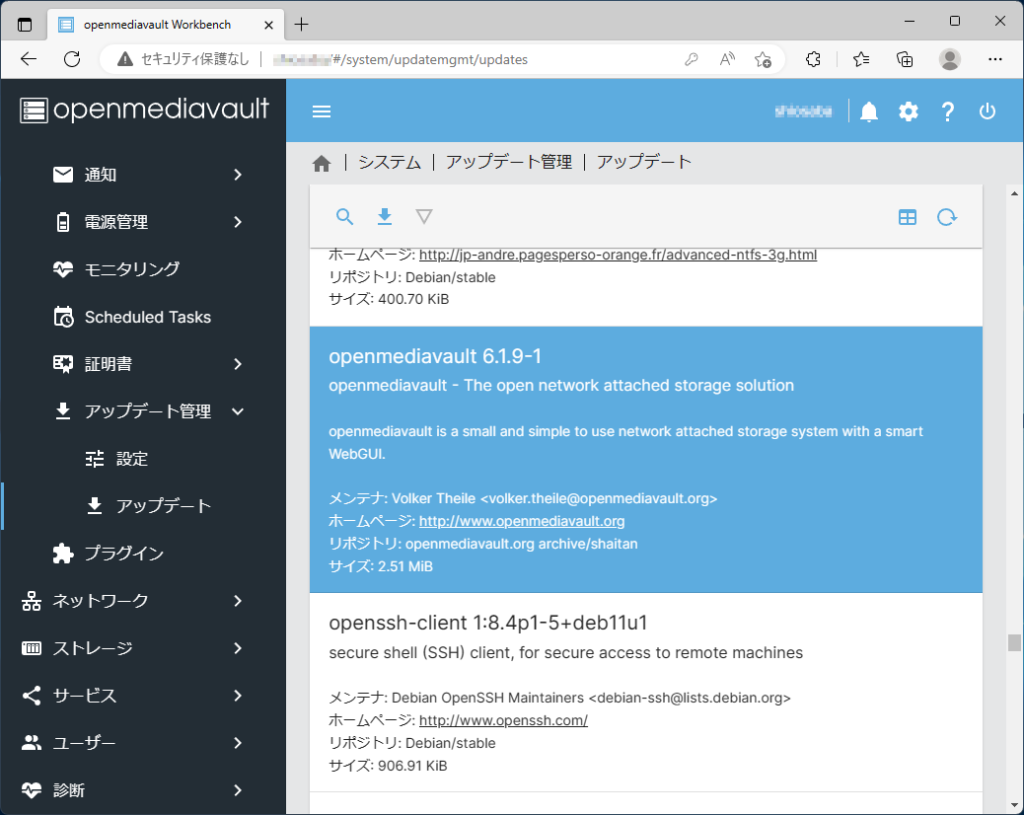Click the search magnifier icon in updates toolbar
Screen dimensions: 1024x815
pyautogui.click(x=344, y=217)
